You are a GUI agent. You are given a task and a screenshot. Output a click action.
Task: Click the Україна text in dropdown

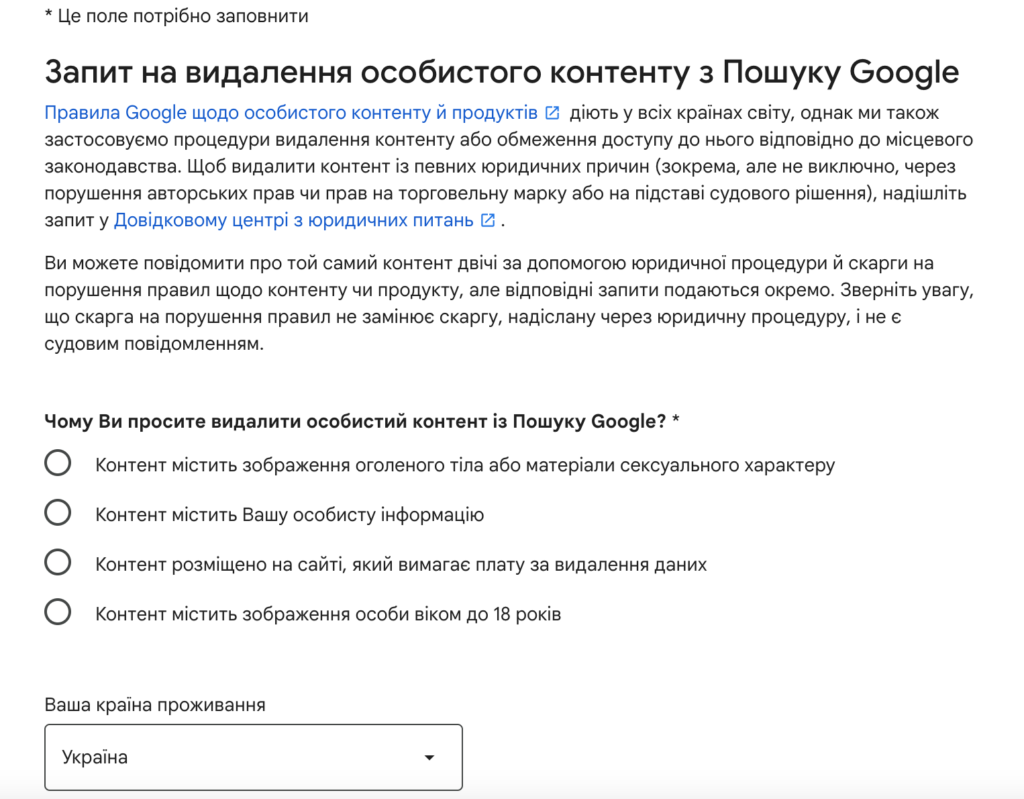click(95, 757)
